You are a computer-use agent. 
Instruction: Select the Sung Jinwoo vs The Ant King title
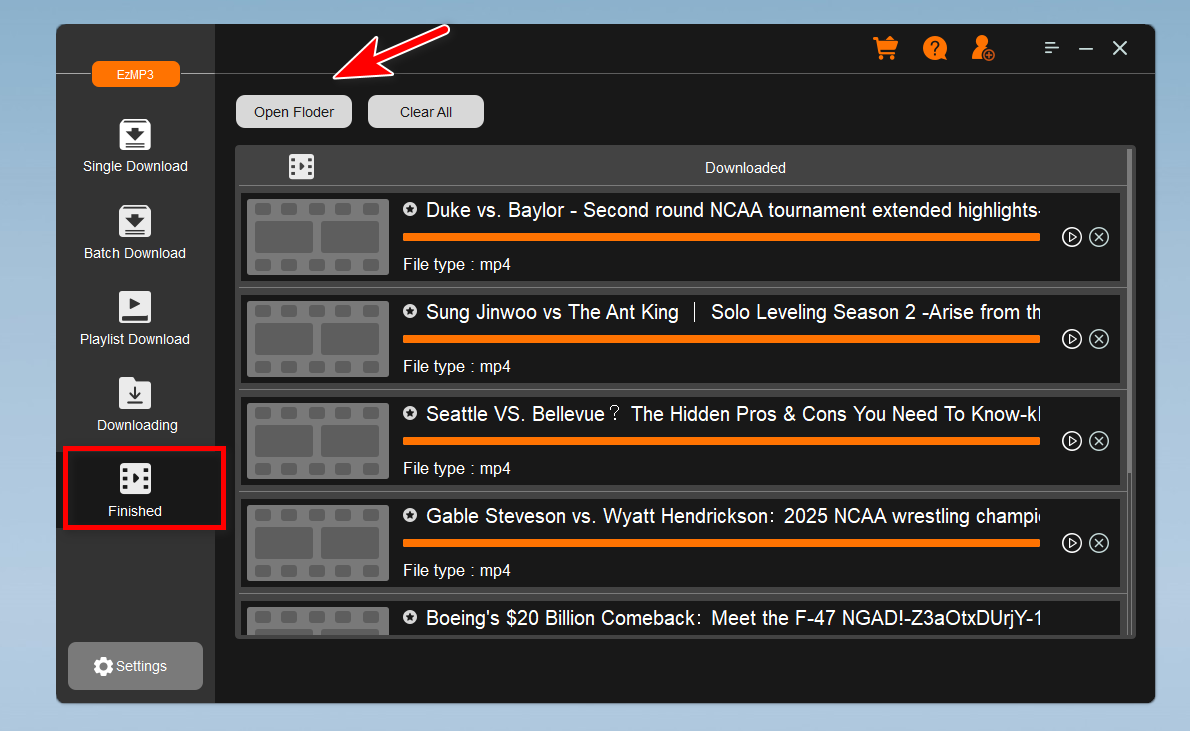733,312
